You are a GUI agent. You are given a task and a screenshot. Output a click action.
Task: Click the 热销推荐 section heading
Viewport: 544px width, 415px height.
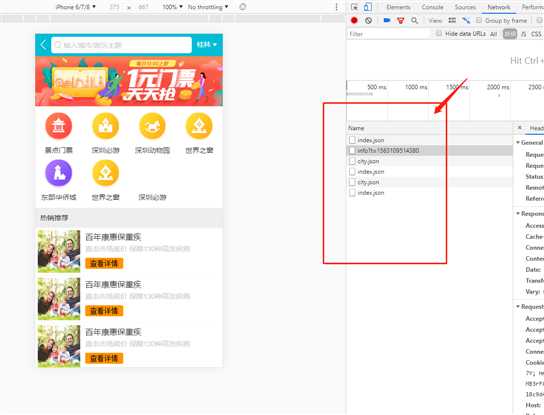click(x=54, y=218)
